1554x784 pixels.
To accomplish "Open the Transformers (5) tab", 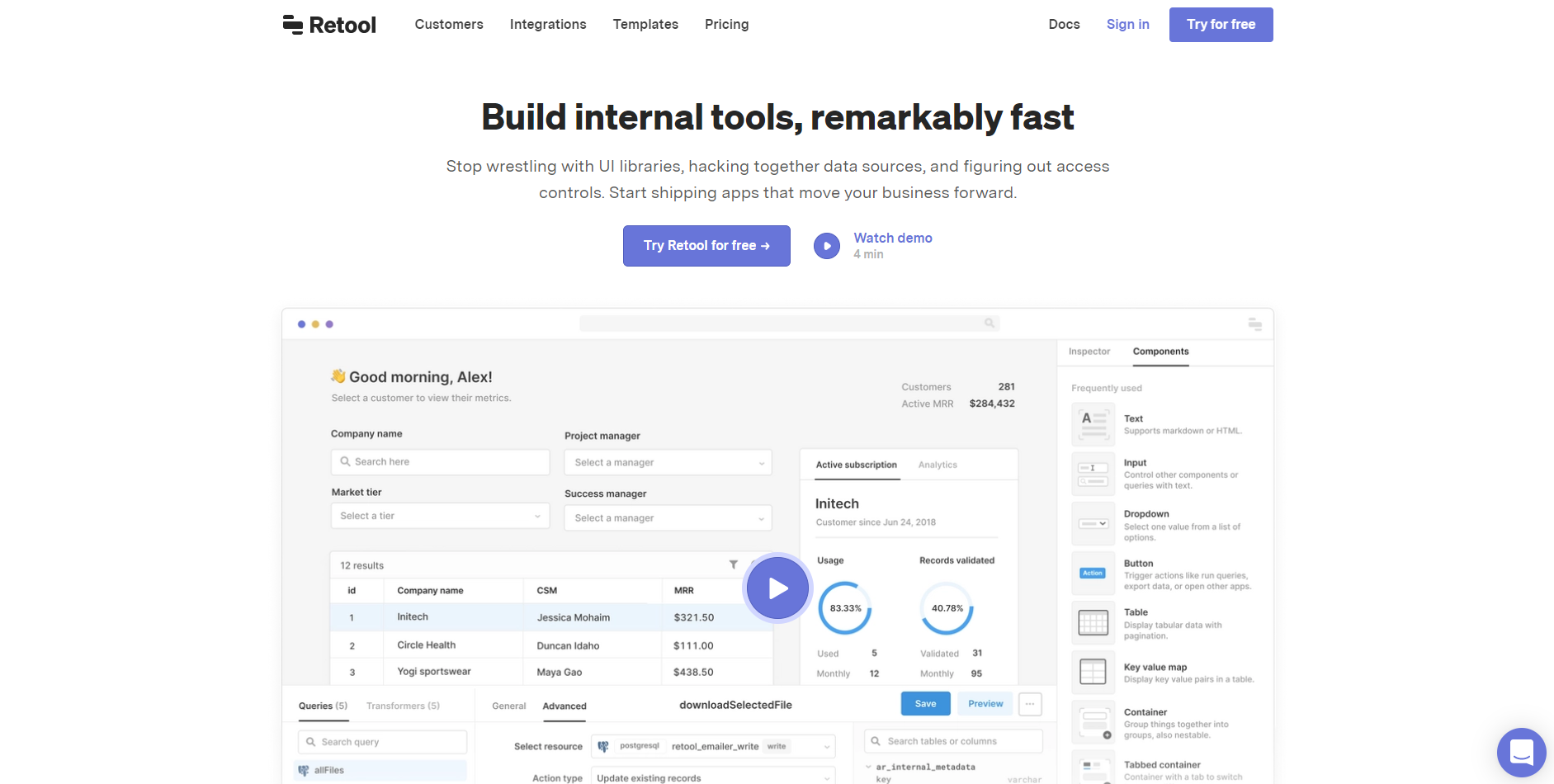I will 403,706.
